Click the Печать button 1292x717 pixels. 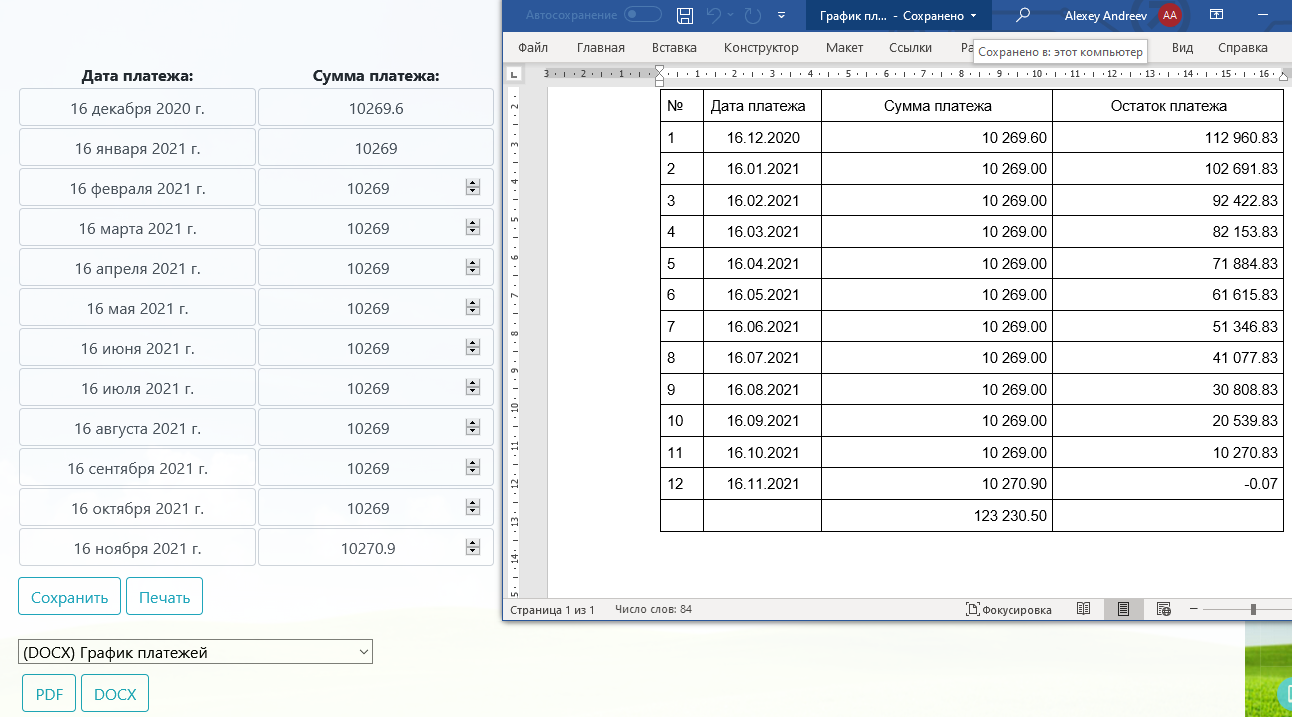click(164, 597)
